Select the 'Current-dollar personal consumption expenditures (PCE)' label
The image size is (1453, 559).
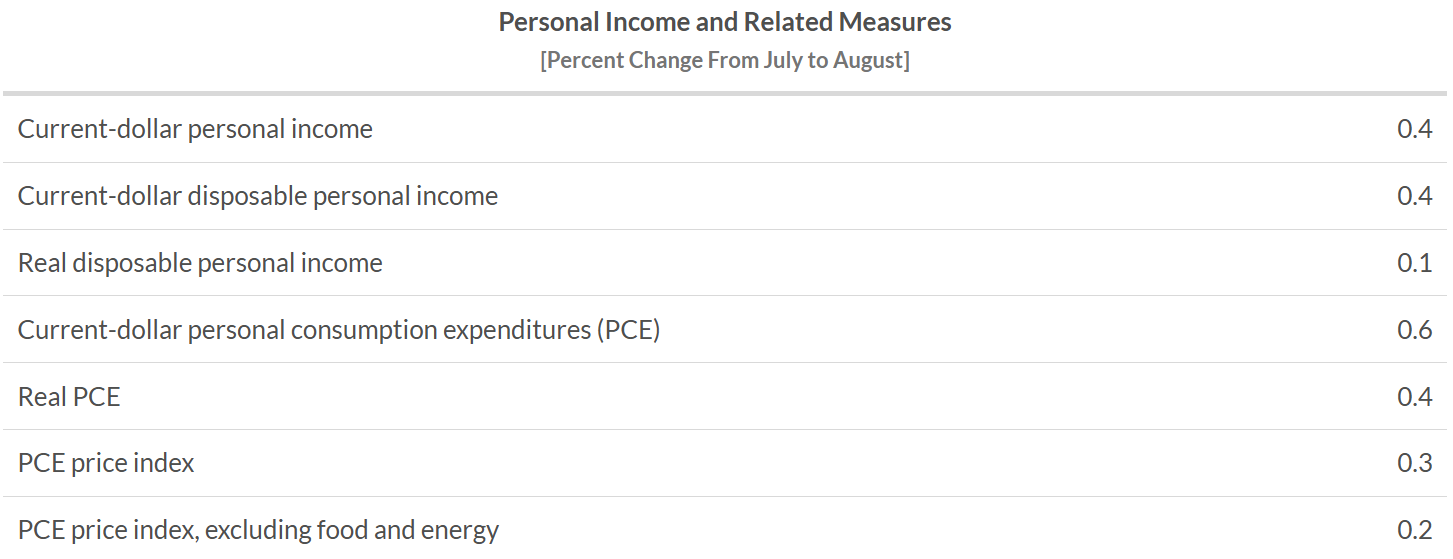[x=339, y=330]
